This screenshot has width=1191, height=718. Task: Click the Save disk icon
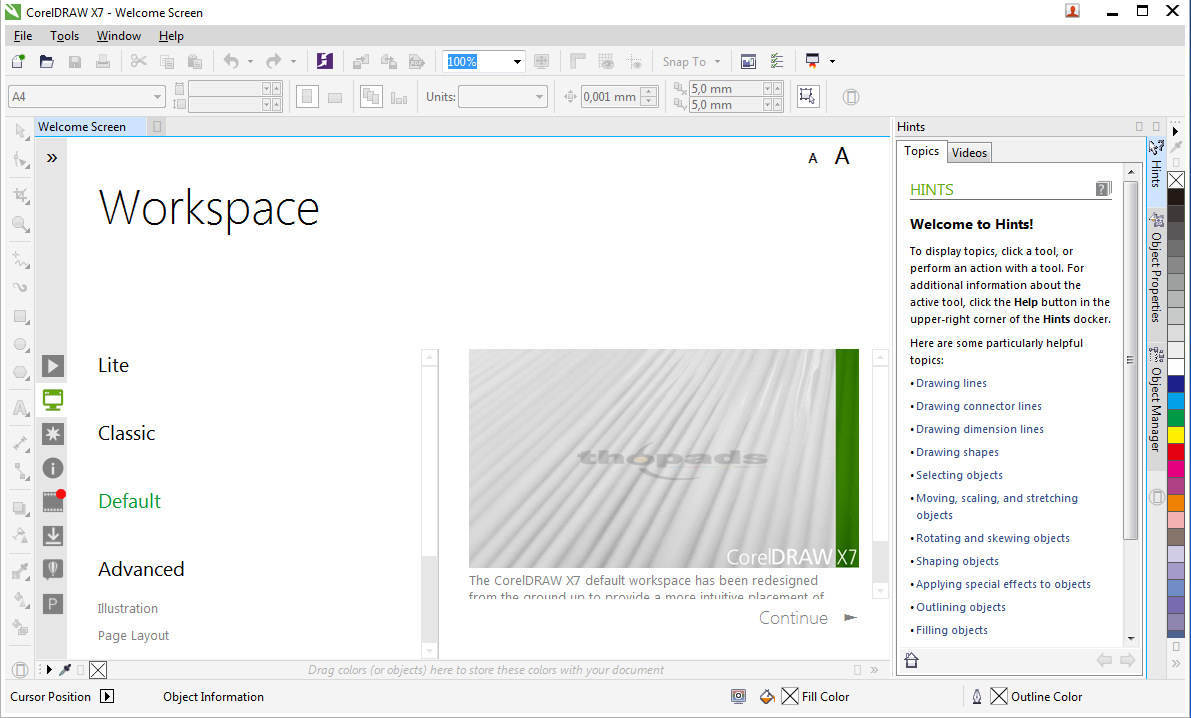tap(74, 62)
